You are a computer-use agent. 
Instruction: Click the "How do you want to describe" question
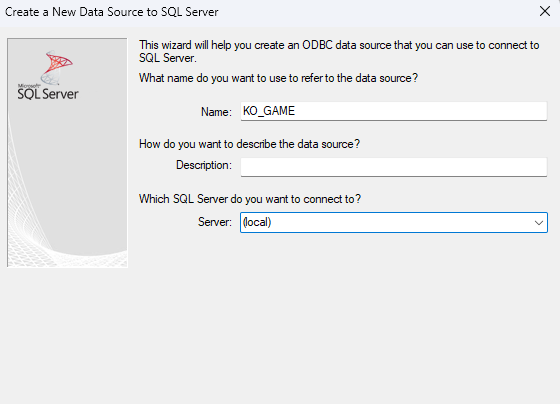(x=249, y=144)
